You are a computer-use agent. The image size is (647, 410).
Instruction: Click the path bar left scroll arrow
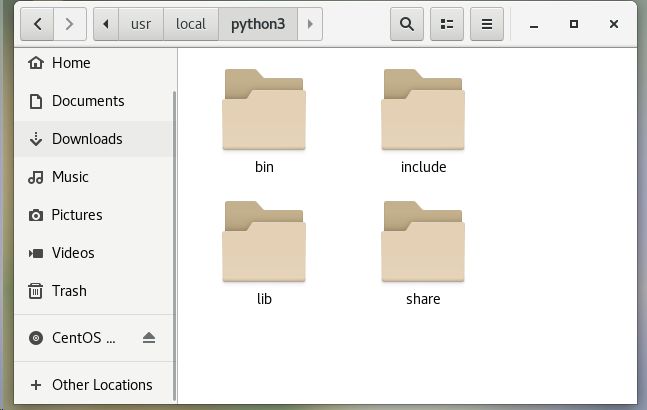click(106, 24)
